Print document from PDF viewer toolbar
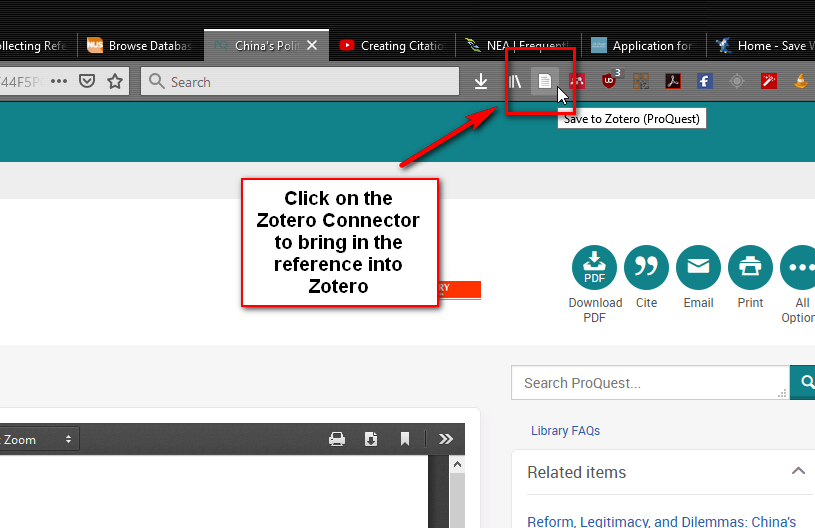Viewport: 815px width, 528px height. (x=337, y=439)
